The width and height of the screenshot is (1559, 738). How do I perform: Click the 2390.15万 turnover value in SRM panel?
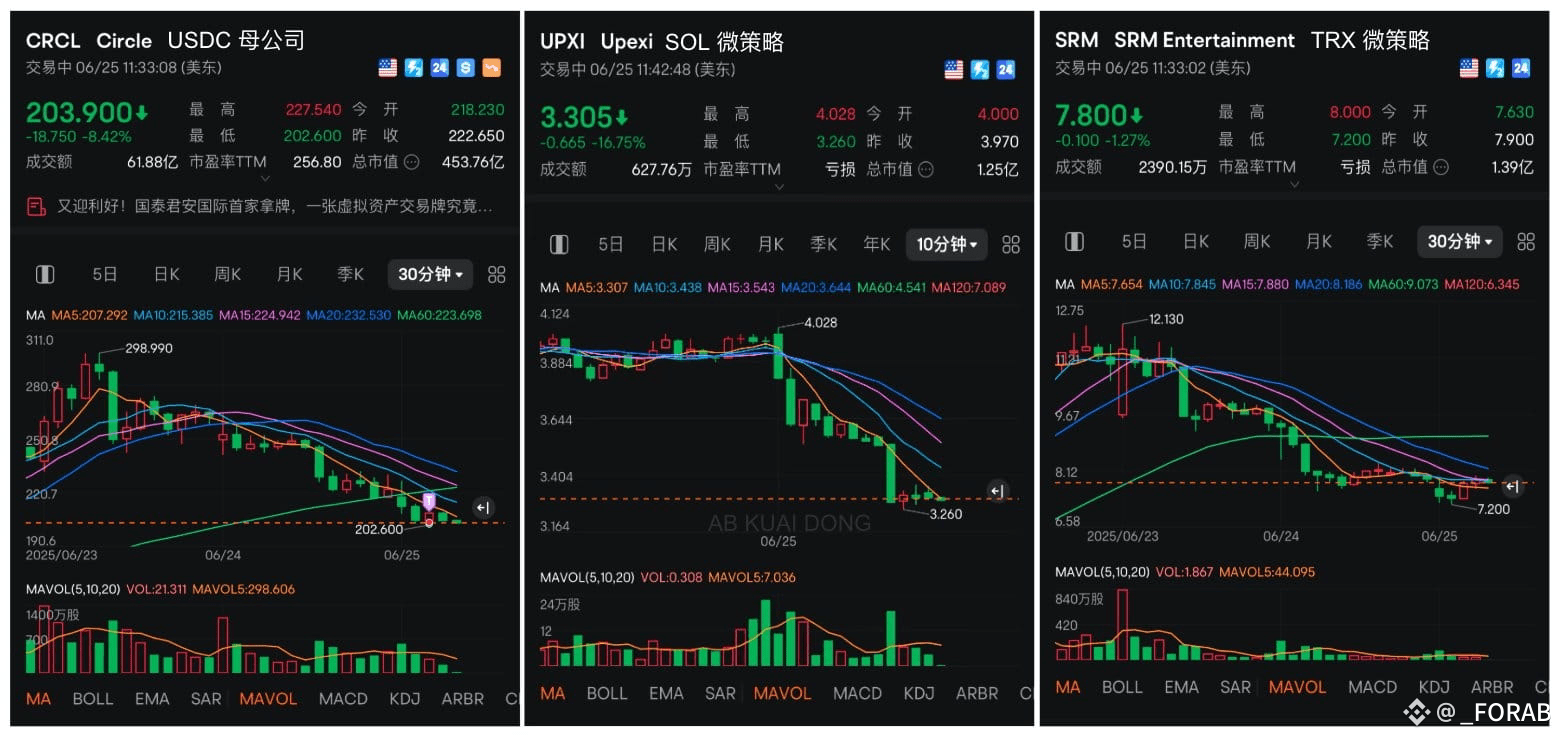[x=1172, y=167]
